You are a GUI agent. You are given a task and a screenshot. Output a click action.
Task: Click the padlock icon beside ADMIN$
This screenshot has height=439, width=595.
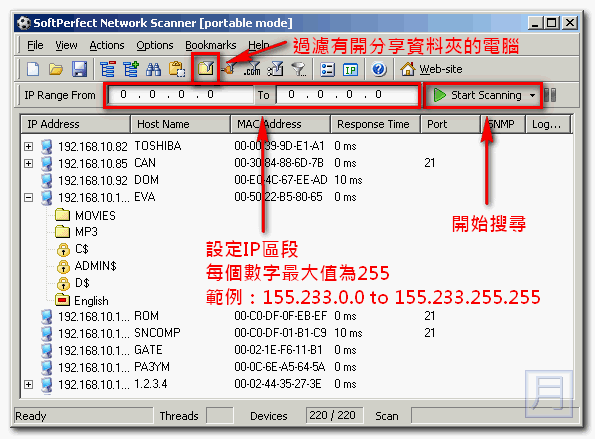[x=63, y=267]
